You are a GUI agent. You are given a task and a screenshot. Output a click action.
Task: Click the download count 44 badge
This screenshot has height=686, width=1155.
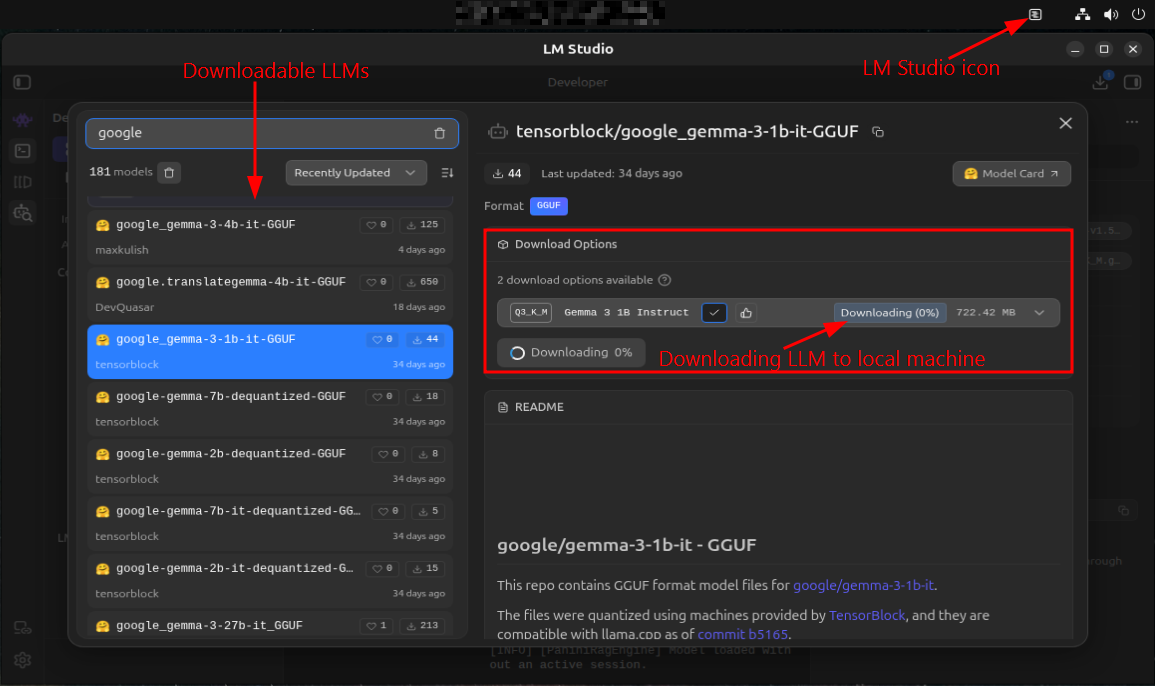[x=507, y=174]
